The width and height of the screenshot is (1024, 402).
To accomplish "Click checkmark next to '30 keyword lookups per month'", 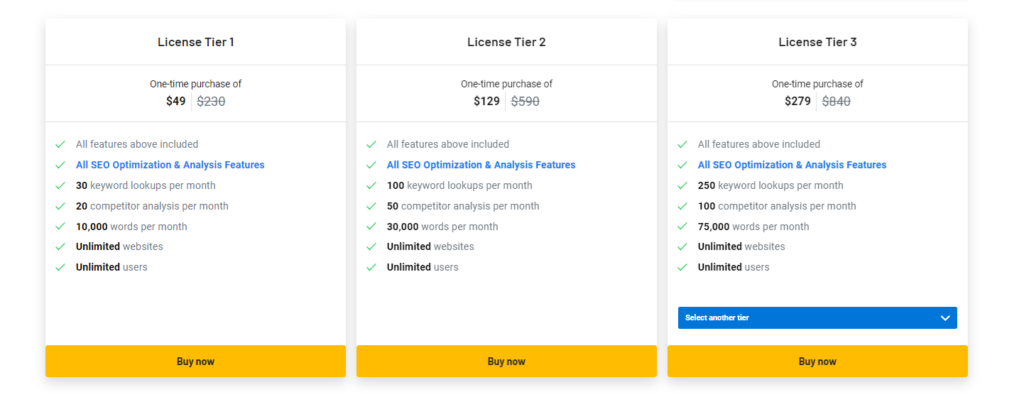I will (x=60, y=185).
